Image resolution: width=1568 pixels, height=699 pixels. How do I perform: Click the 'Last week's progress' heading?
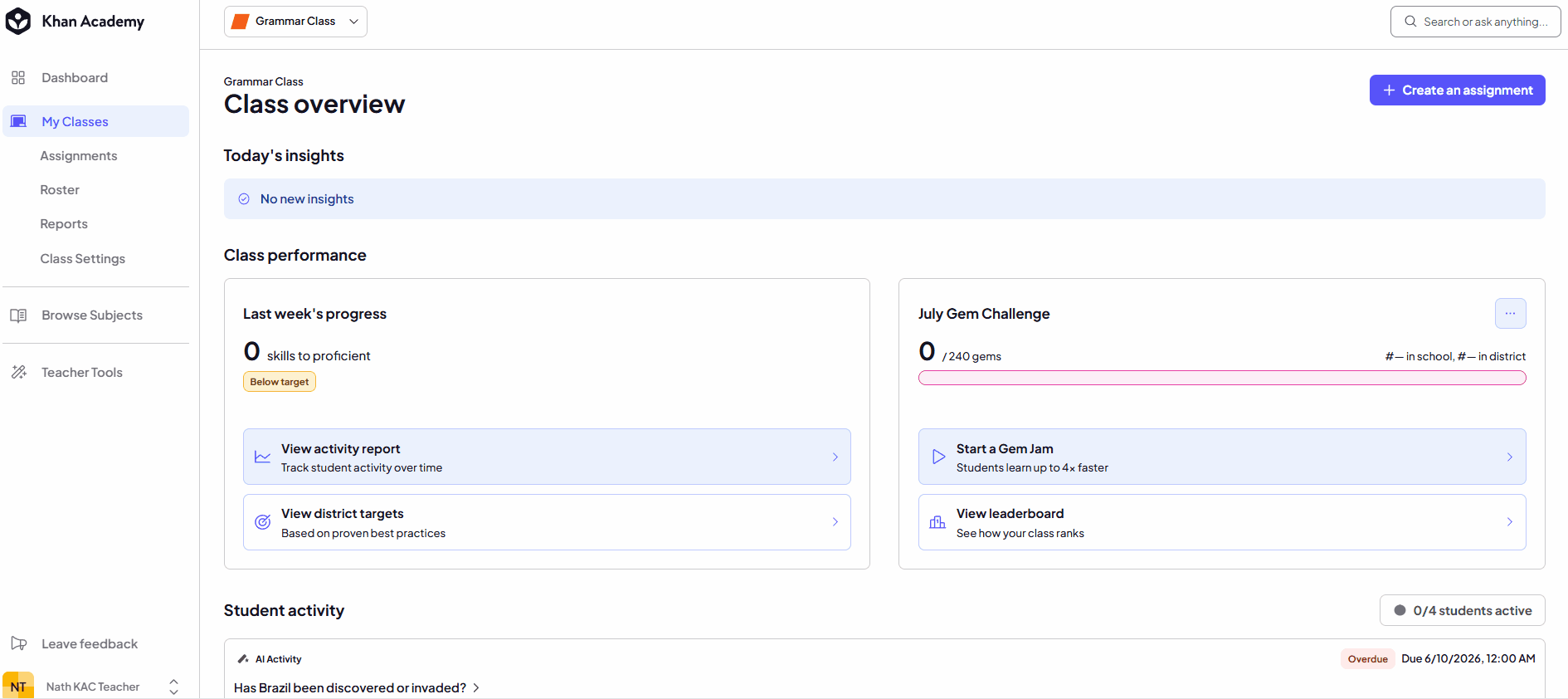[x=314, y=314]
